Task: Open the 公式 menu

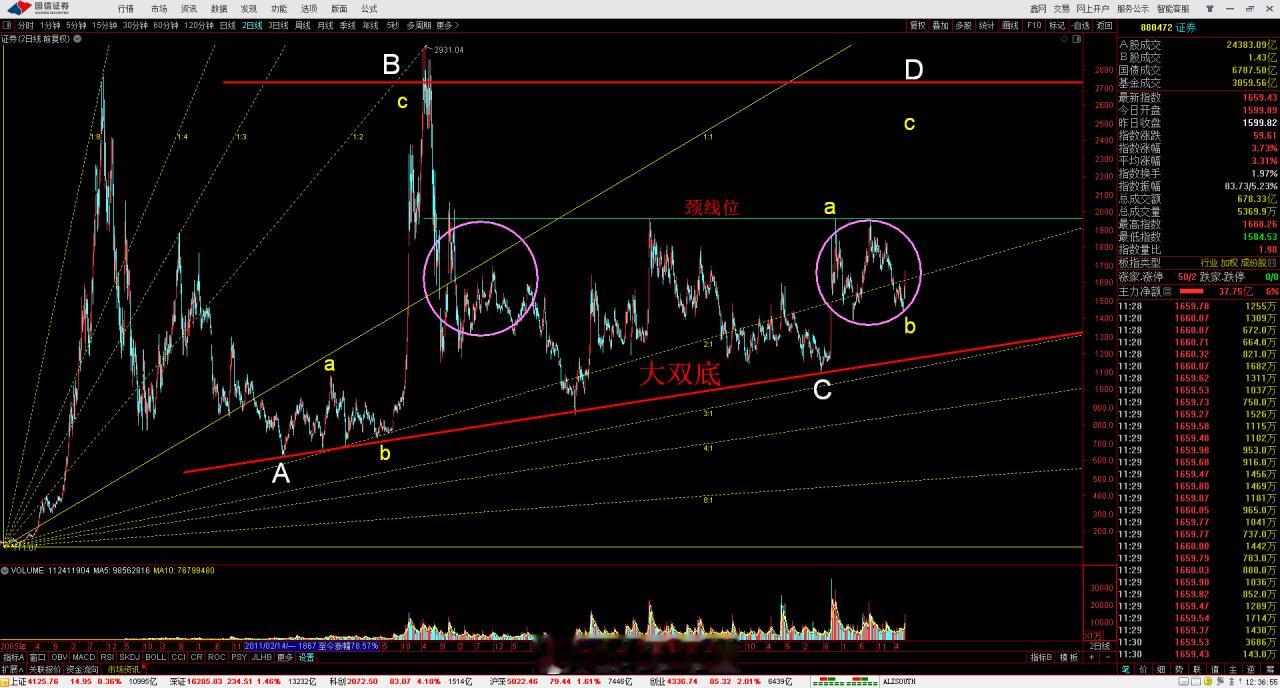Action: [x=369, y=9]
